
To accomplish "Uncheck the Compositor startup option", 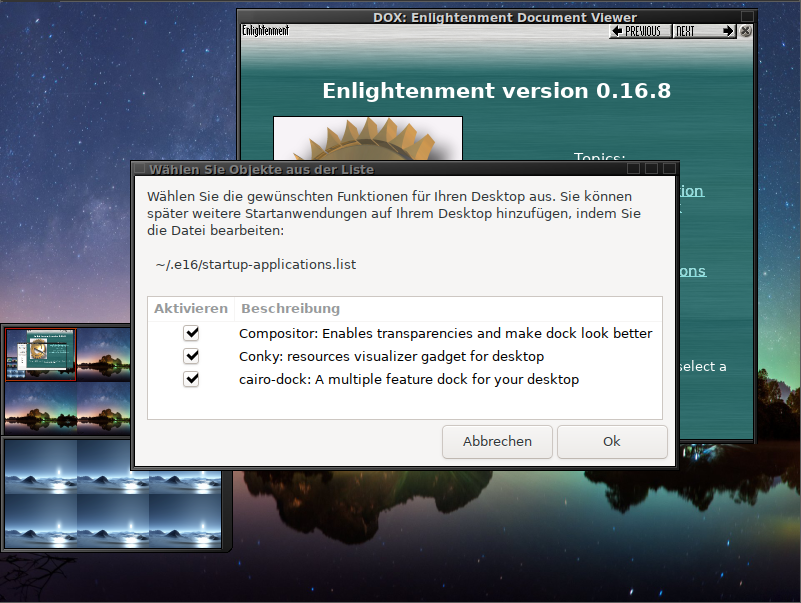I will pyautogui.click(x=191, y=333).
